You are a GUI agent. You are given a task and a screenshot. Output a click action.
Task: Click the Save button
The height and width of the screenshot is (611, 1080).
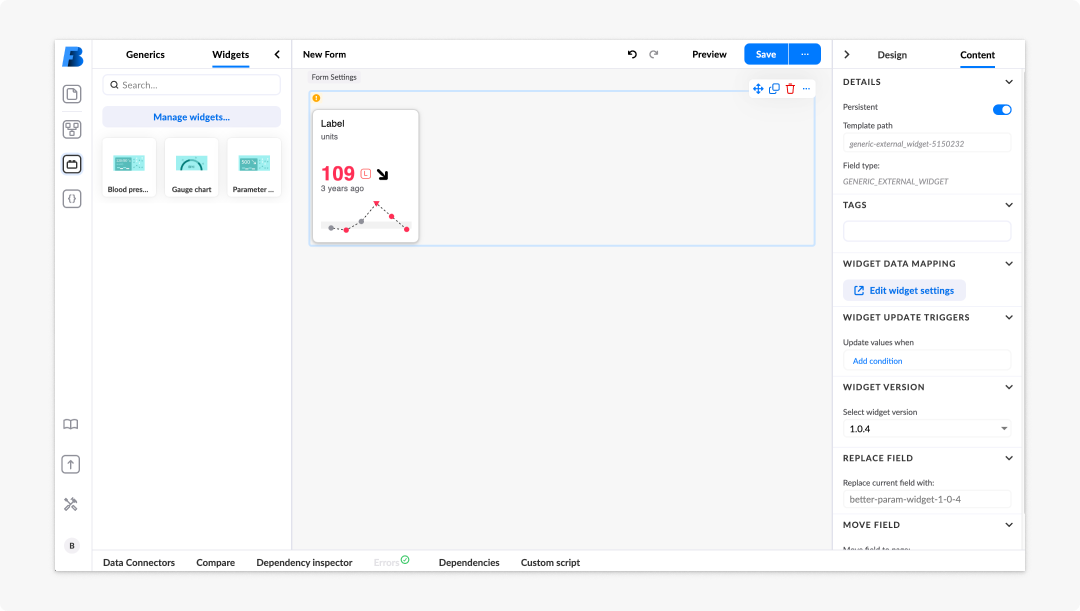tap(766, 54)
